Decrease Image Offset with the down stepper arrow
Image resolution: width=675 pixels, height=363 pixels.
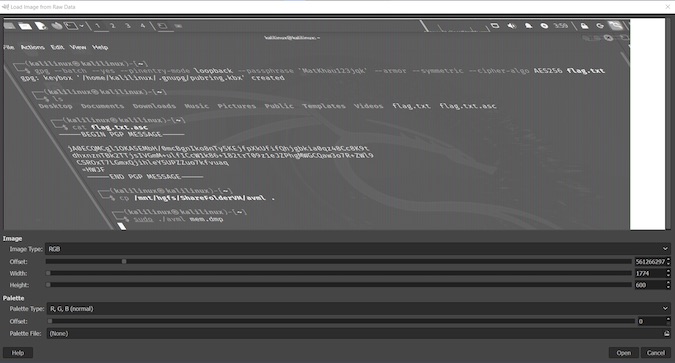[x=668, y=264]
